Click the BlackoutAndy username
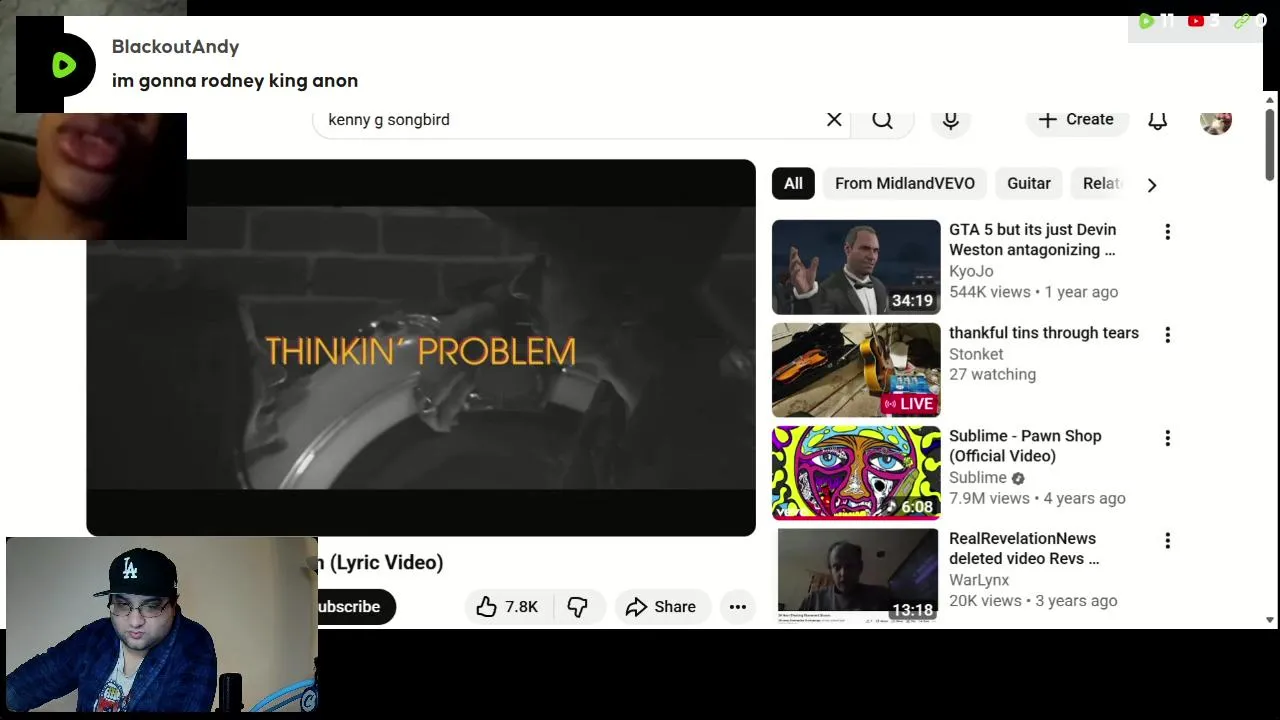 coord(175,47)
